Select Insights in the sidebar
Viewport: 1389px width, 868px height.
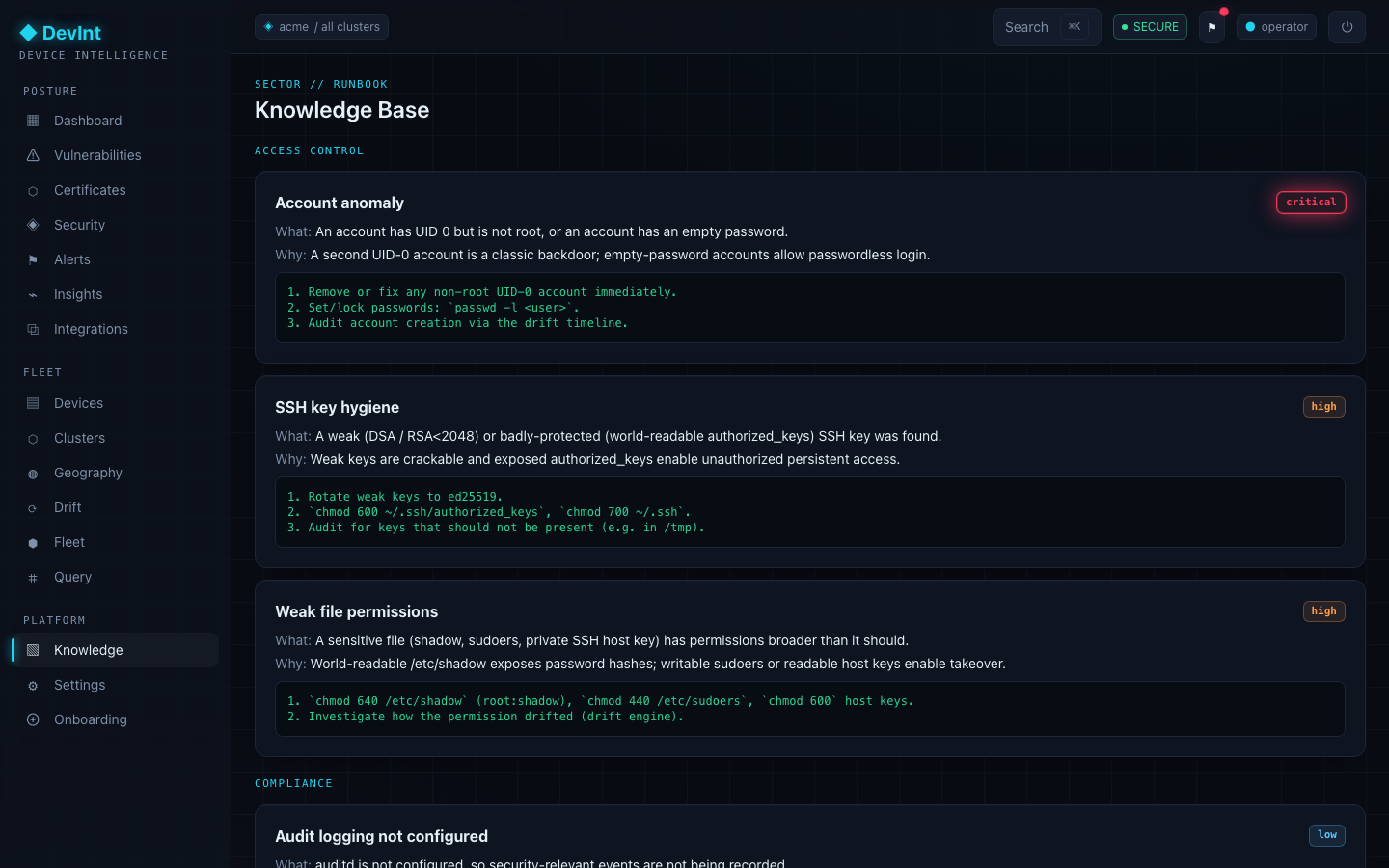[x=116, y=294]
